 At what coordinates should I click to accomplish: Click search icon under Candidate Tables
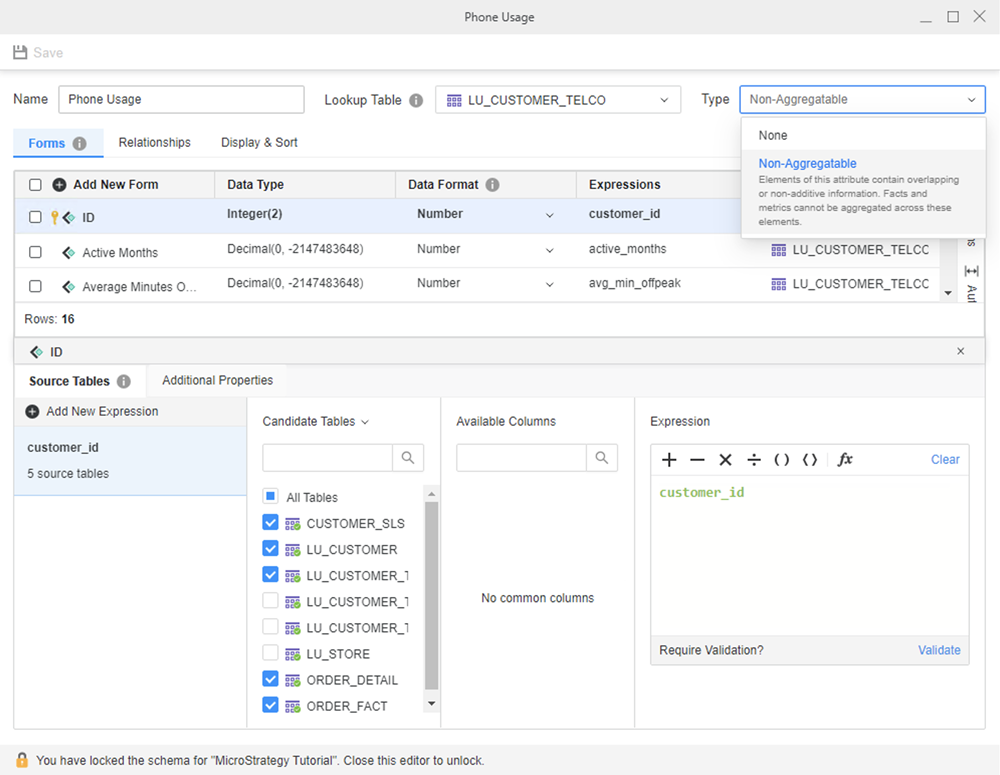tap(408, 458)
